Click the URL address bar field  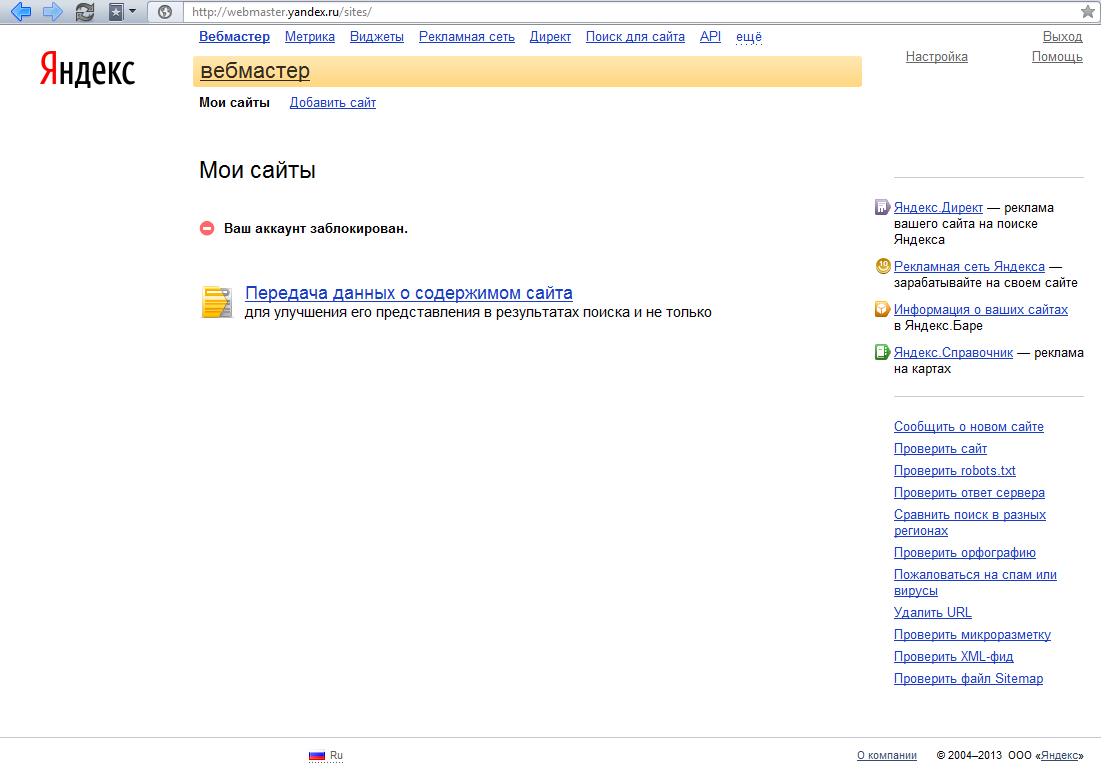(x=620, y=12)
